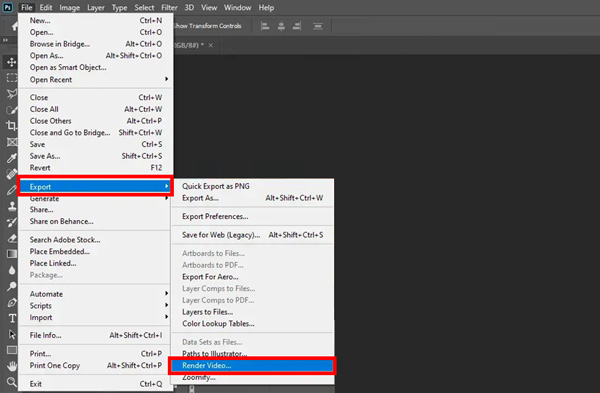Open the Select menu

pos(144,7)
